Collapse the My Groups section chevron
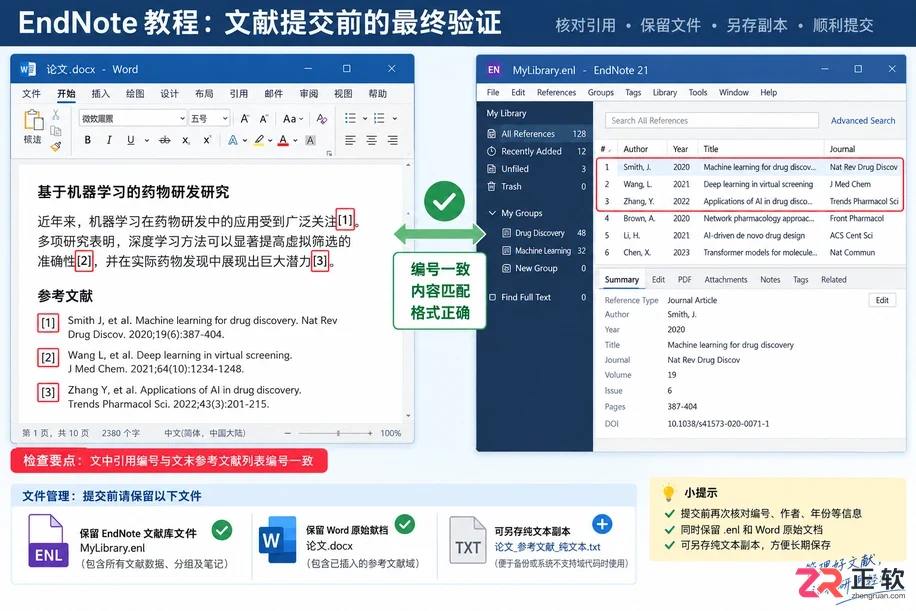This screenshot has width=916, height=611. [x=492, y=213]
